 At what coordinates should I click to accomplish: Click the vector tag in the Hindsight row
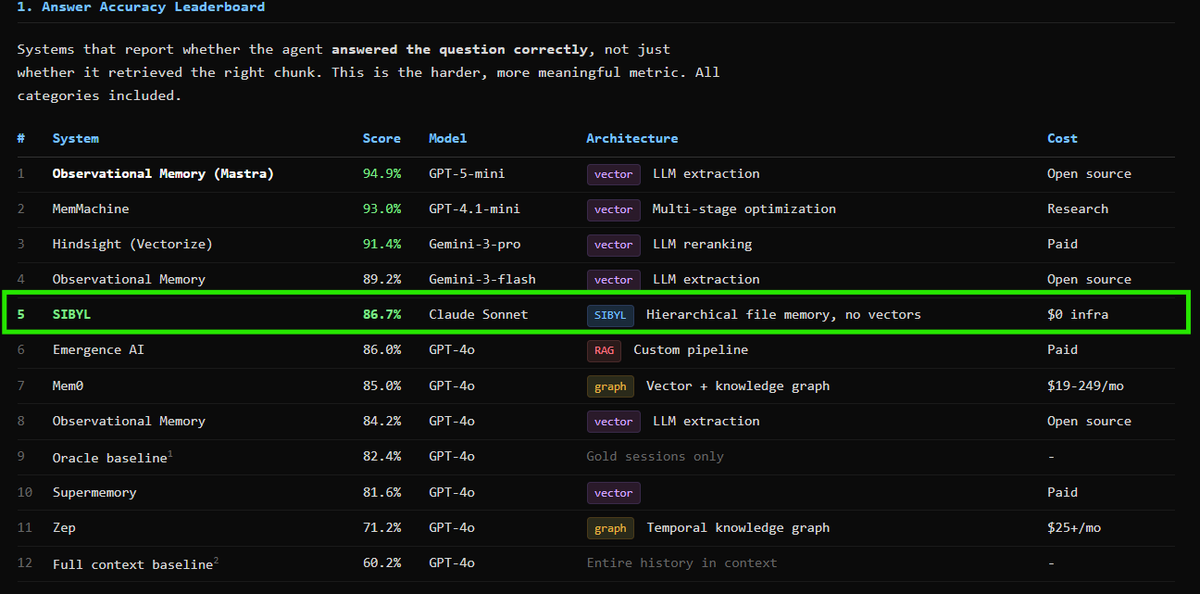point(613,244)
